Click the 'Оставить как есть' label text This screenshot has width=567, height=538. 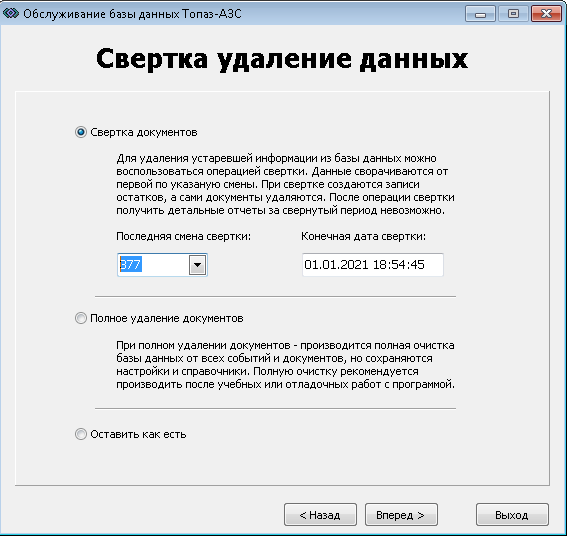tap(138, 434)
